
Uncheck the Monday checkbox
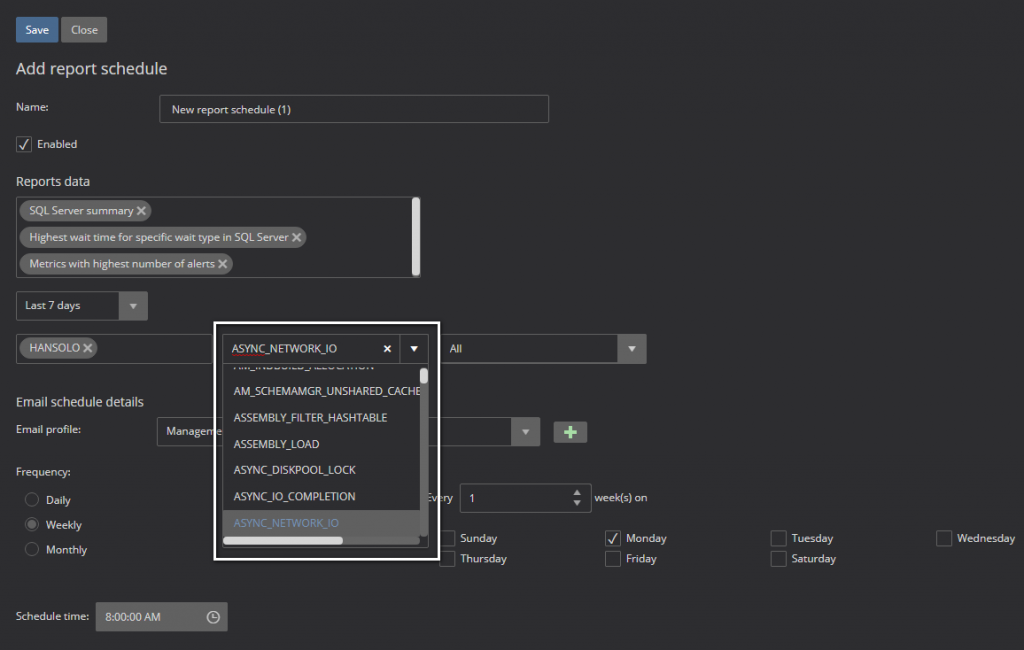coord(611,537)
